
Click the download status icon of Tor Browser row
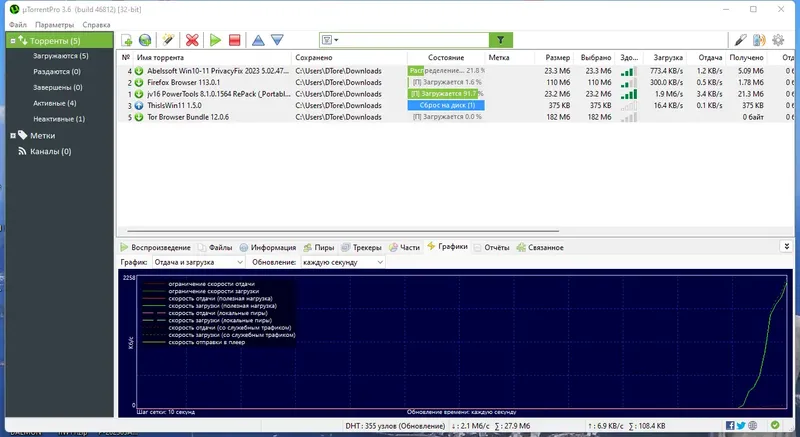(x=139, y=117)
